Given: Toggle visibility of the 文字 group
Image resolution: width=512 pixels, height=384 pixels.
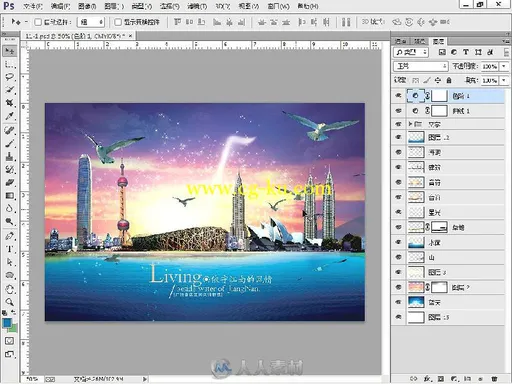Looking at the screenshot, I should coord(398,124).
